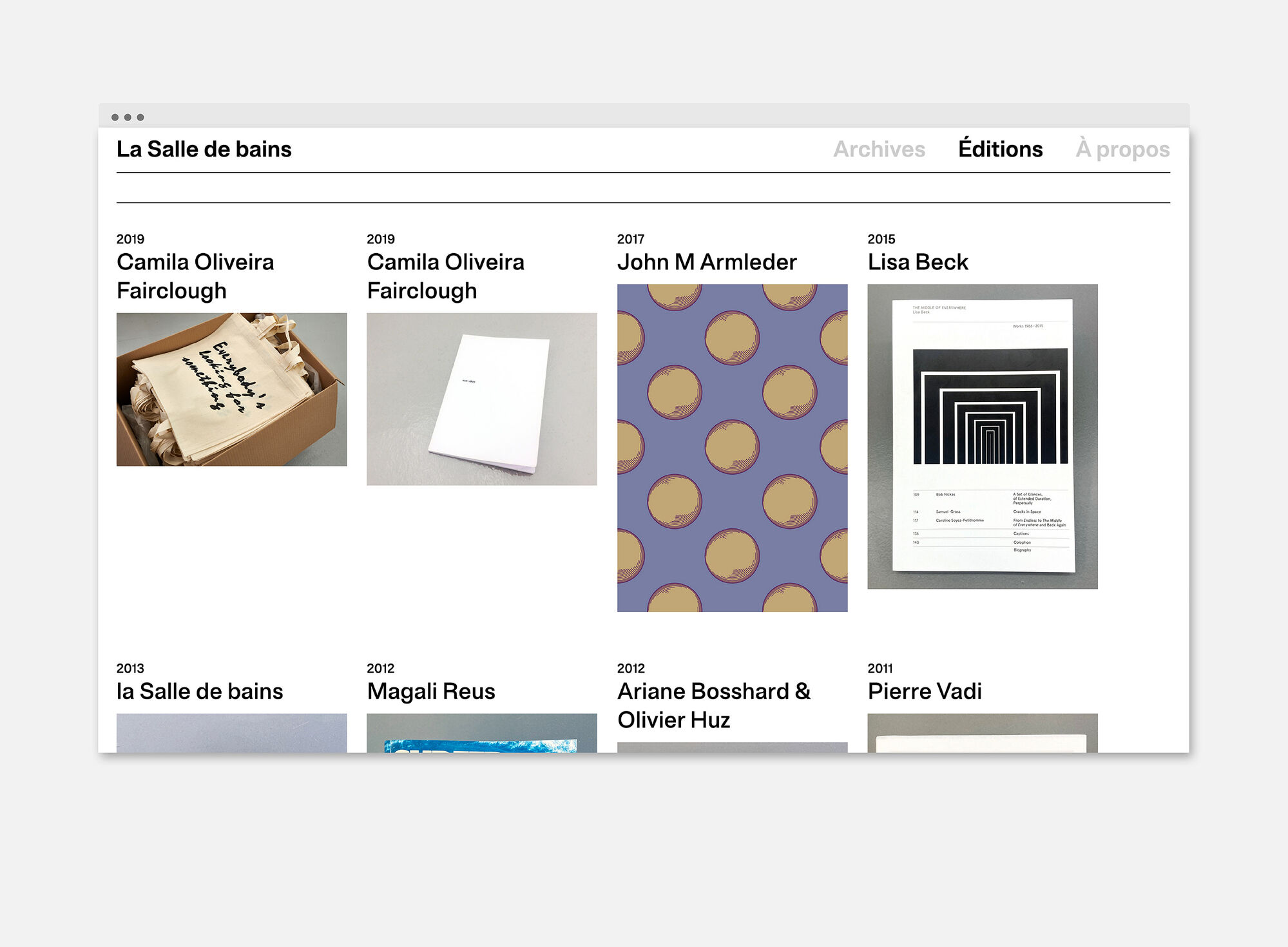Open the white booklet edition thumbnail
This screenshot has height=947, width=1288.
pyautogui.click(x=481, y=399)
